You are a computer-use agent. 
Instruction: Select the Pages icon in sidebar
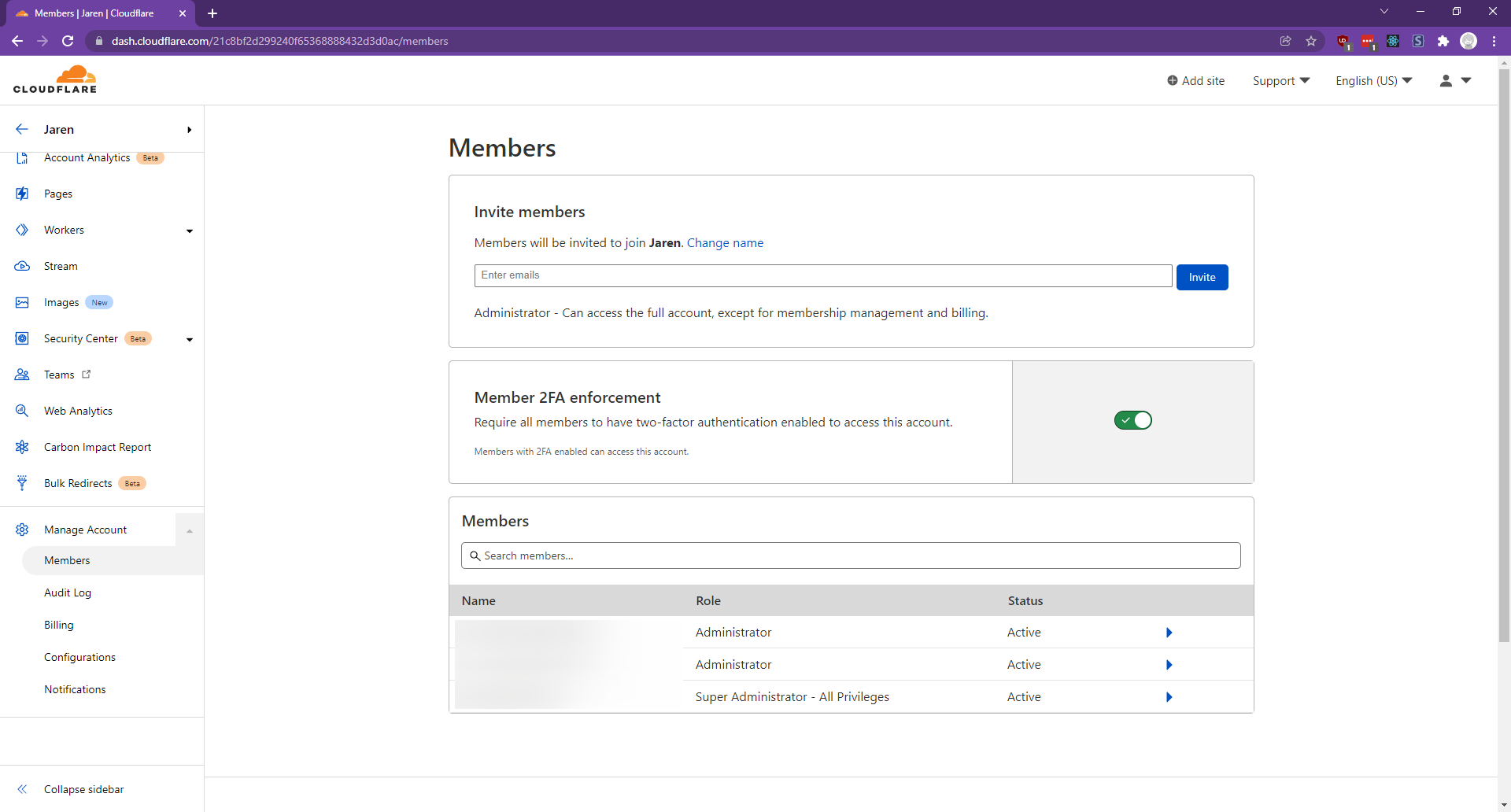coord(22,194)
